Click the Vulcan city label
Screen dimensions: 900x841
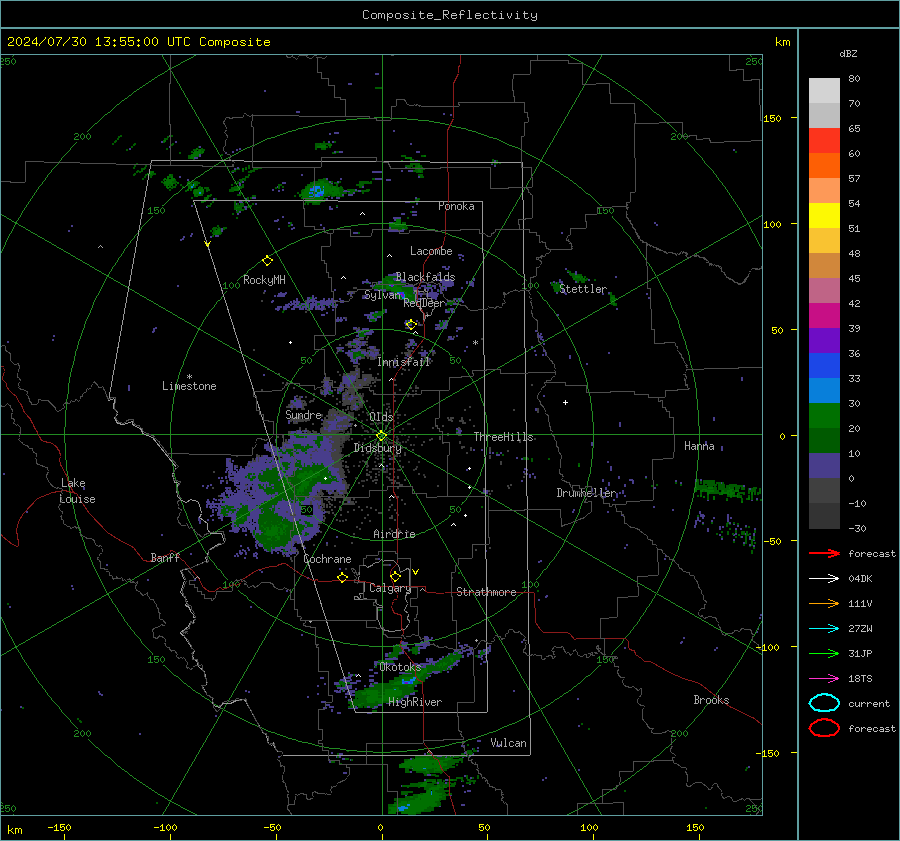point(508,743)
